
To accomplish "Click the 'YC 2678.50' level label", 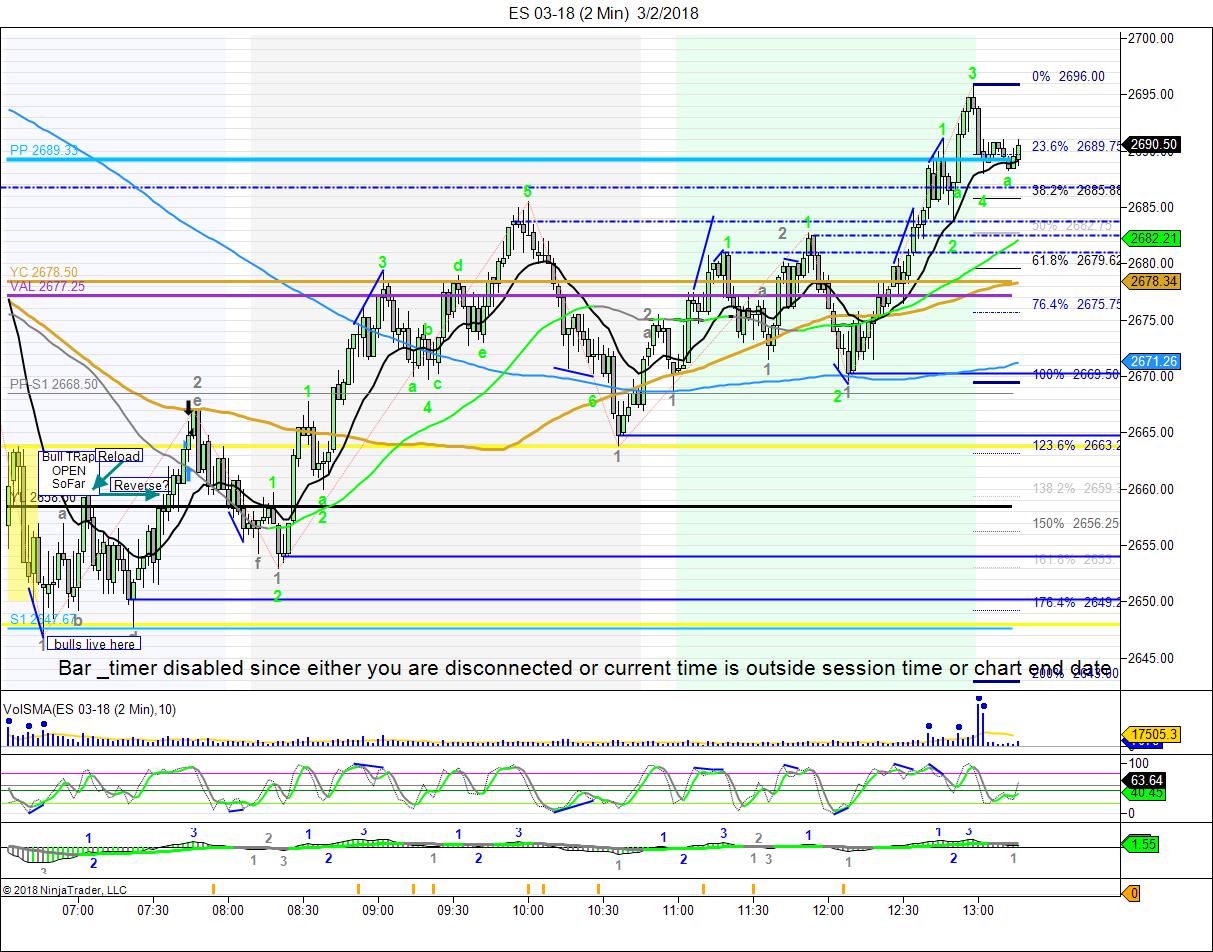I will pyautogui.click(x=44, y=272).
